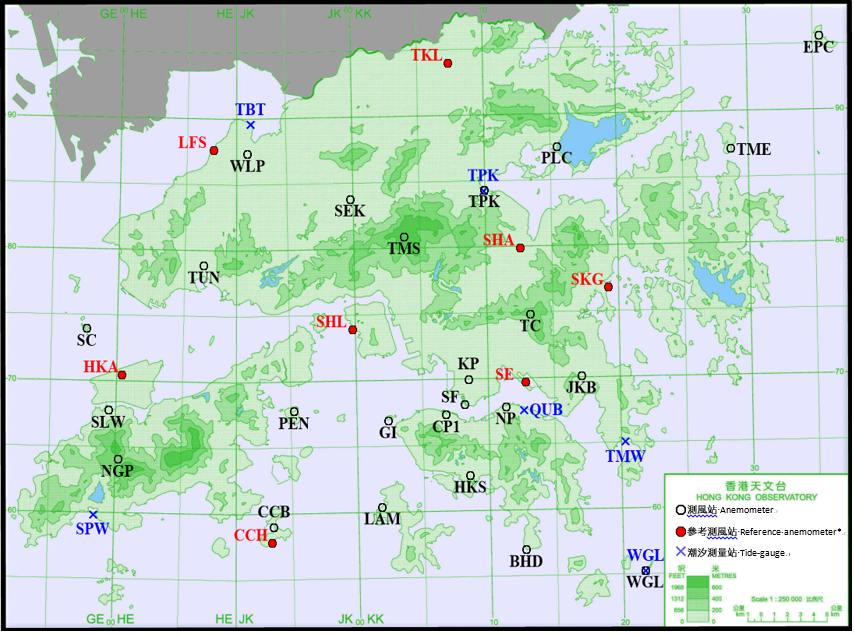Click the circle marker above SEK
This screenshot has height=636, width=854.
(x=350, y=200)
